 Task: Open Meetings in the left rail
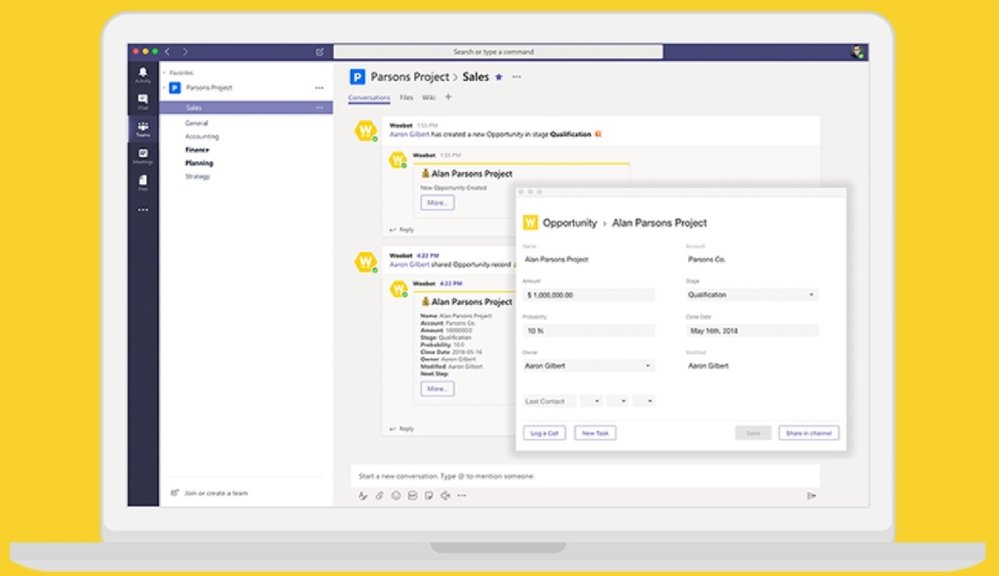click(x=143, y=156)
